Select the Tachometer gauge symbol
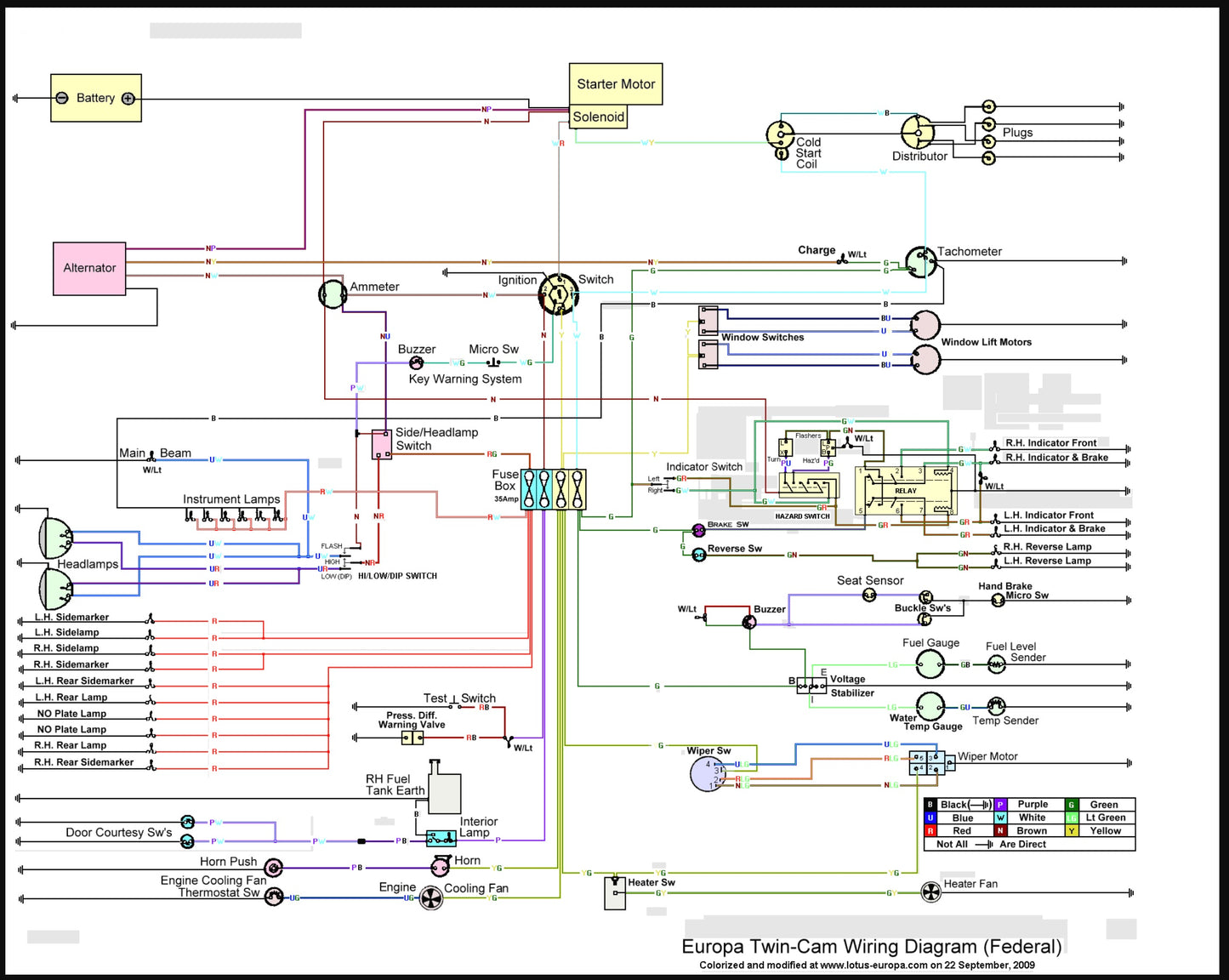Viewport: 1229px width, 980px height. 920,263
